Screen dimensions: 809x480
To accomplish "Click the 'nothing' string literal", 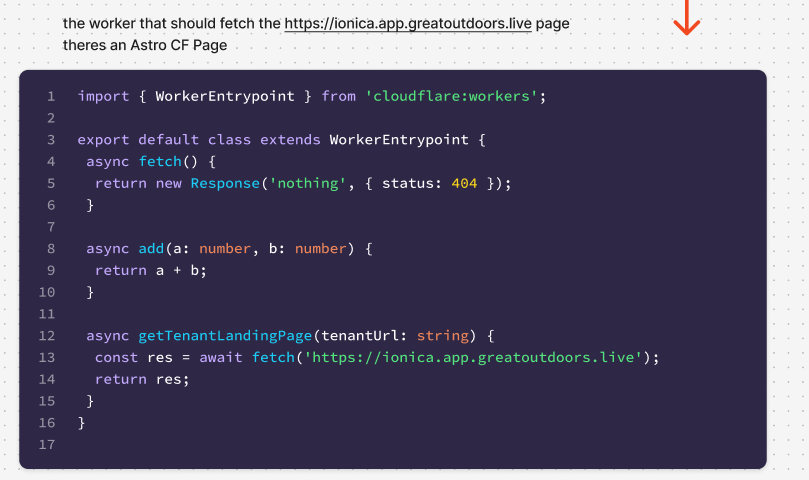I will pyautogui.click(x=308, y=183).
